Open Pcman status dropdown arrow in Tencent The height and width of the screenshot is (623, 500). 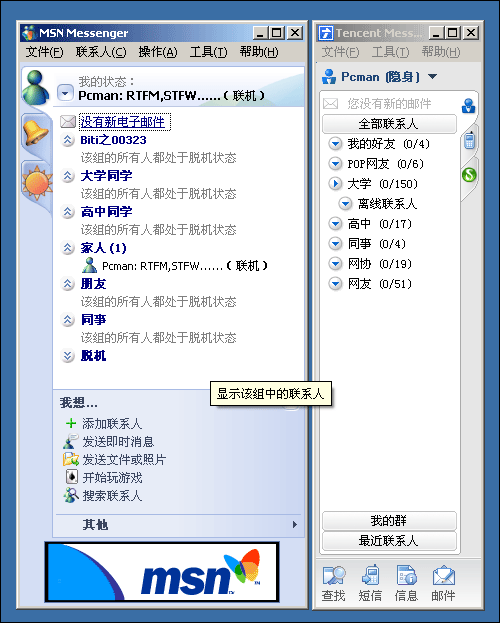pos(432,76)
